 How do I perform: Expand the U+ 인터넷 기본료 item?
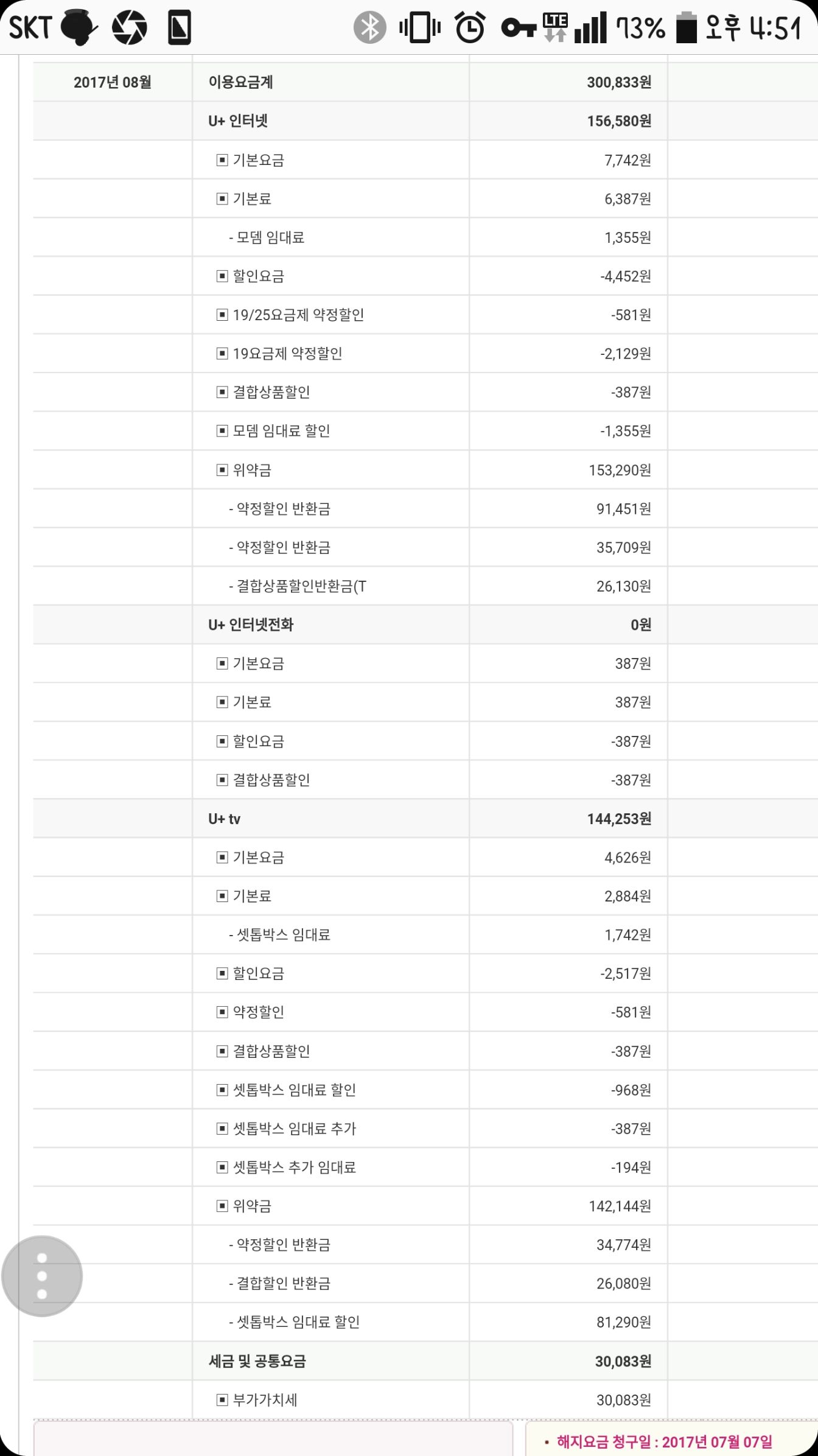pyautogui.click(x=222, y=199)
